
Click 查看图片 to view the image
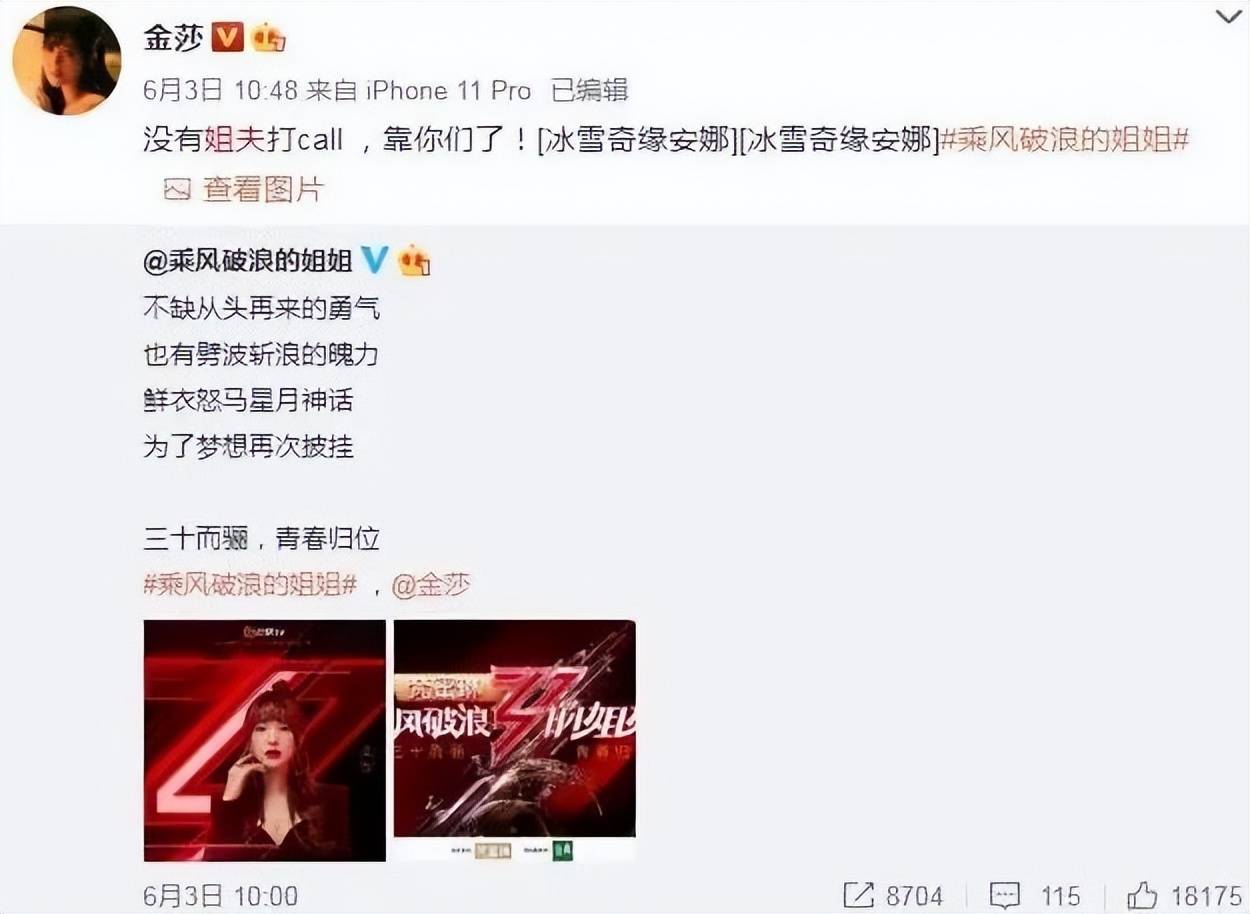(263, 189)
